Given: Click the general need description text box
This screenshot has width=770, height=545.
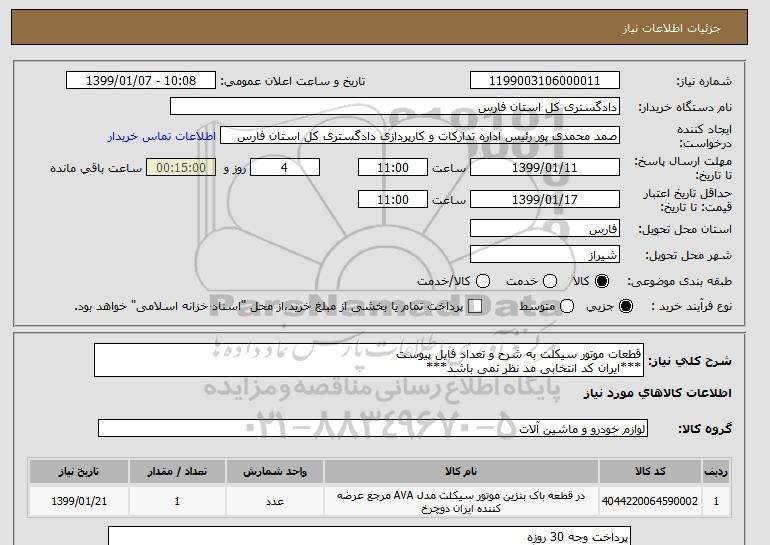Looking at the screenshot, I should [x=369, y=360].
